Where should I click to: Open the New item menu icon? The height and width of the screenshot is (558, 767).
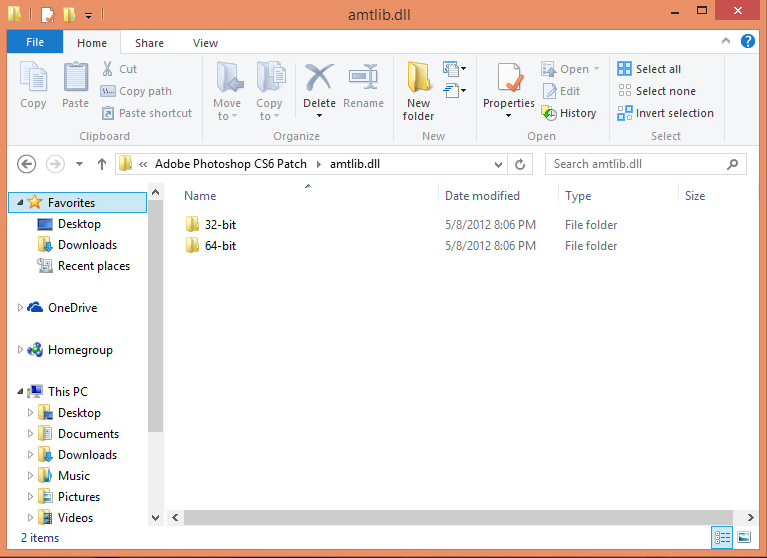(x=454, y=68)
